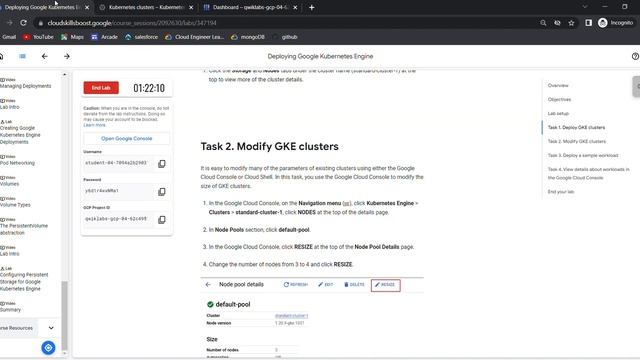Click the eye-off tracking protection icon
The height and width of the screenshot is (360, 640).
(557, 23)
